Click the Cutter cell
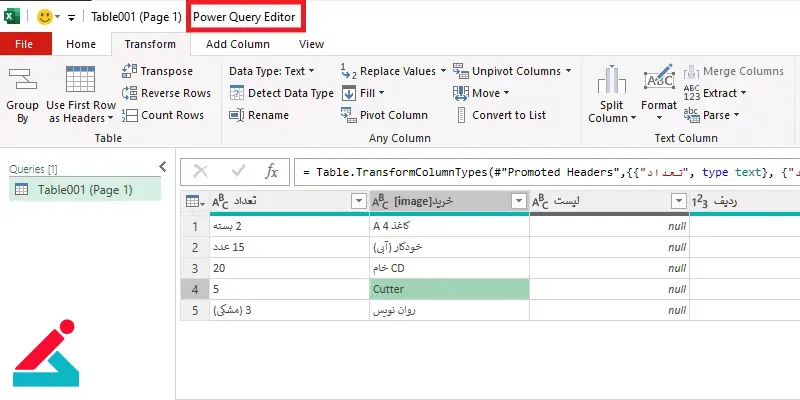The height and width of the screenshot is (400, 800). click(449, 289)
